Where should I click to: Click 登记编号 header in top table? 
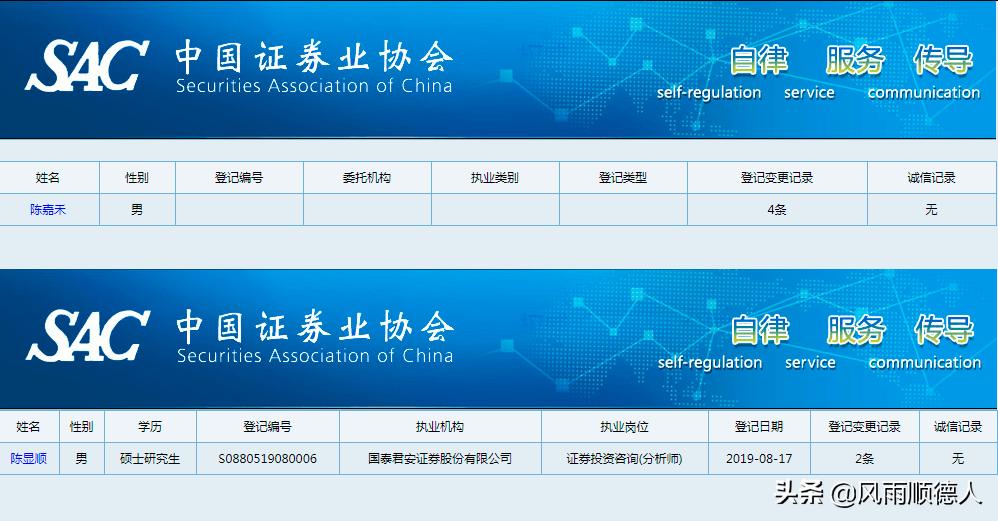239,177
